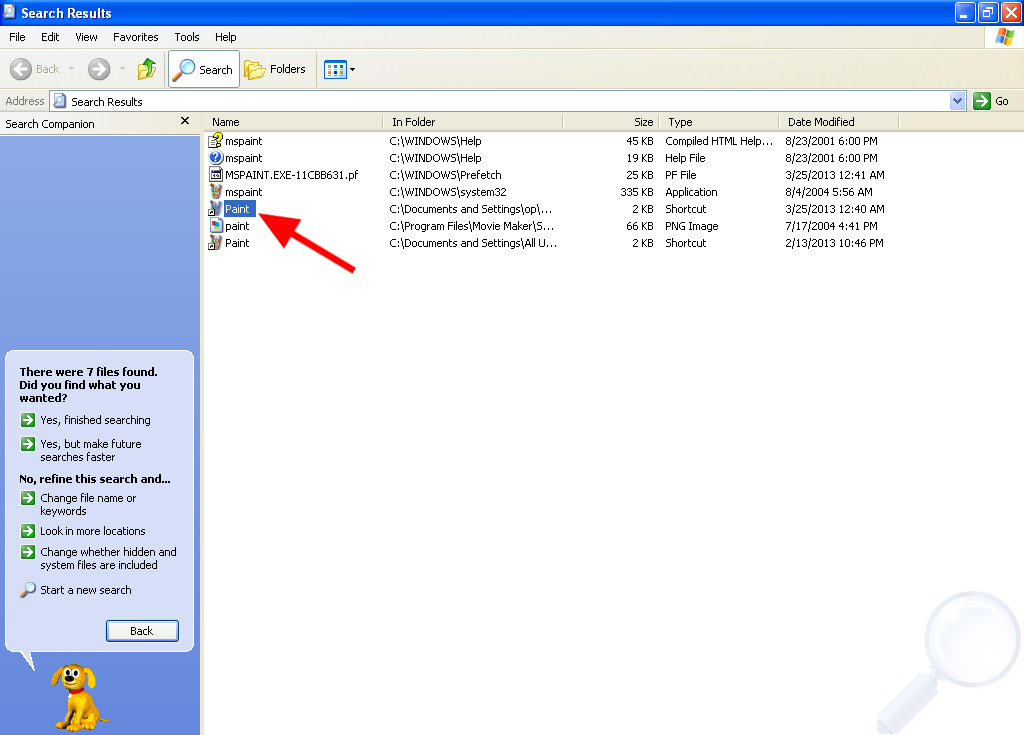Toggle the Search pane button
1024x735 pixels.
point(204,69)
